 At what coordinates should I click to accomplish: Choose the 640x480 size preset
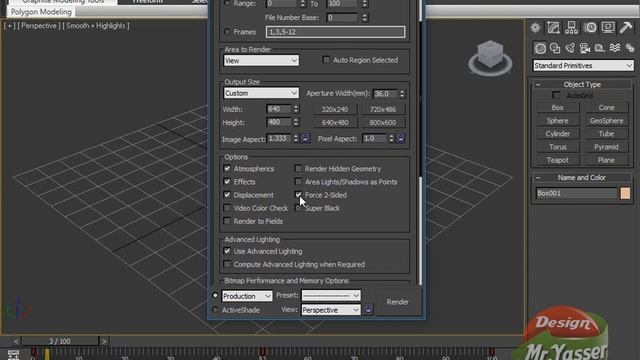(335, 122)
